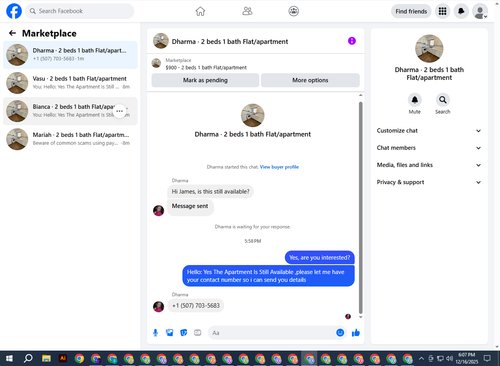The image size is (500, 366).
Task: Open the Vasu conversation
Action: click(x=70, y=83)
